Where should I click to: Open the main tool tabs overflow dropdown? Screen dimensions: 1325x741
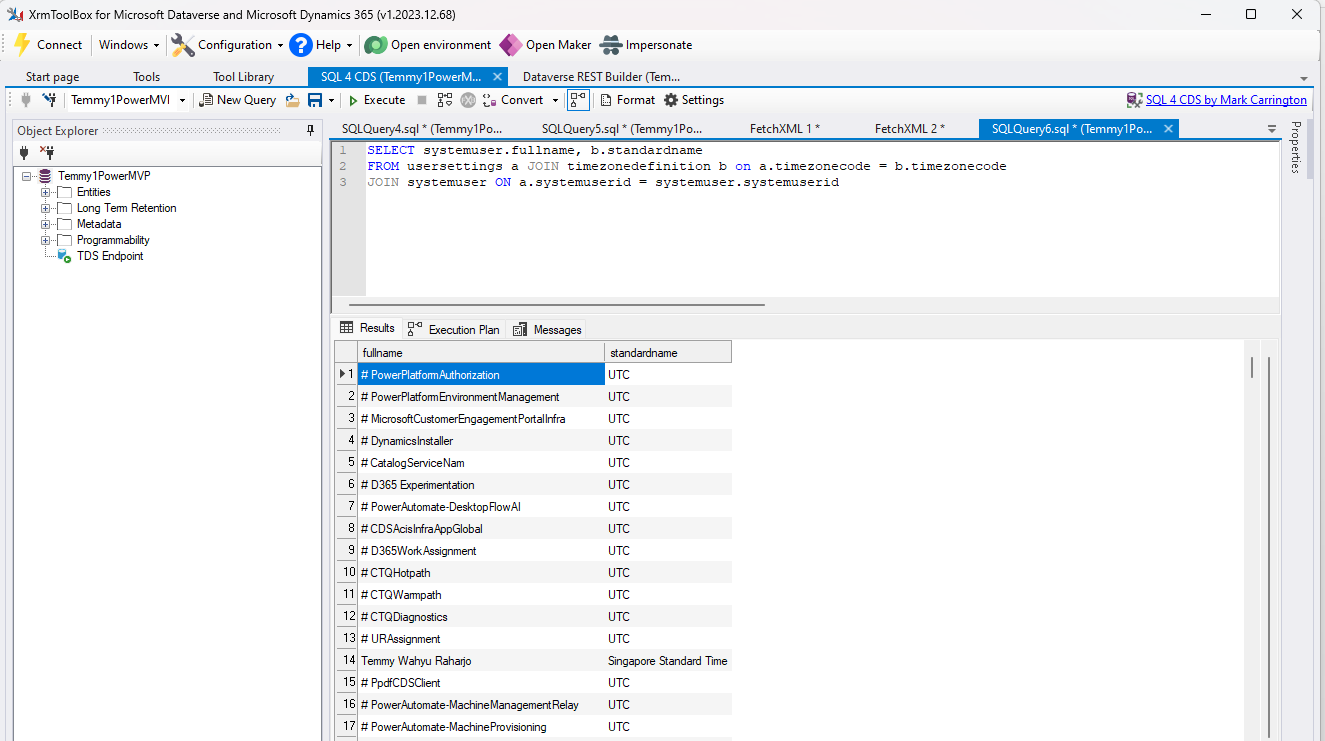click(x=1304, y=78)
